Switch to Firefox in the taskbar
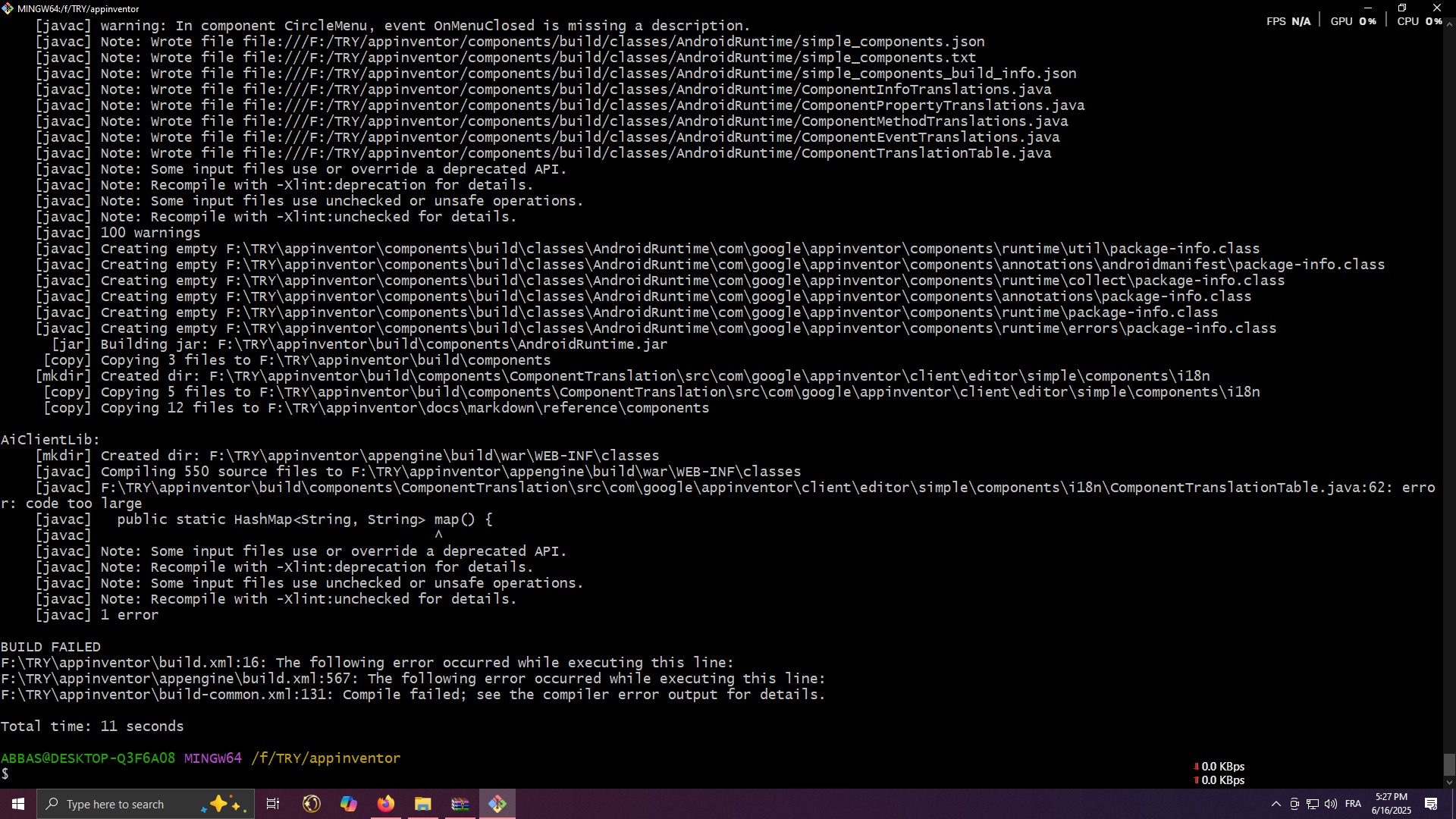 (386, 804)
